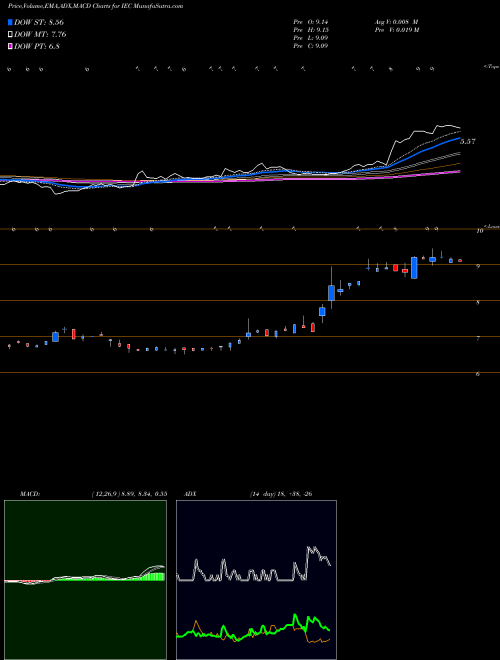Click the 5.57 EMA line label

point(468,141)
